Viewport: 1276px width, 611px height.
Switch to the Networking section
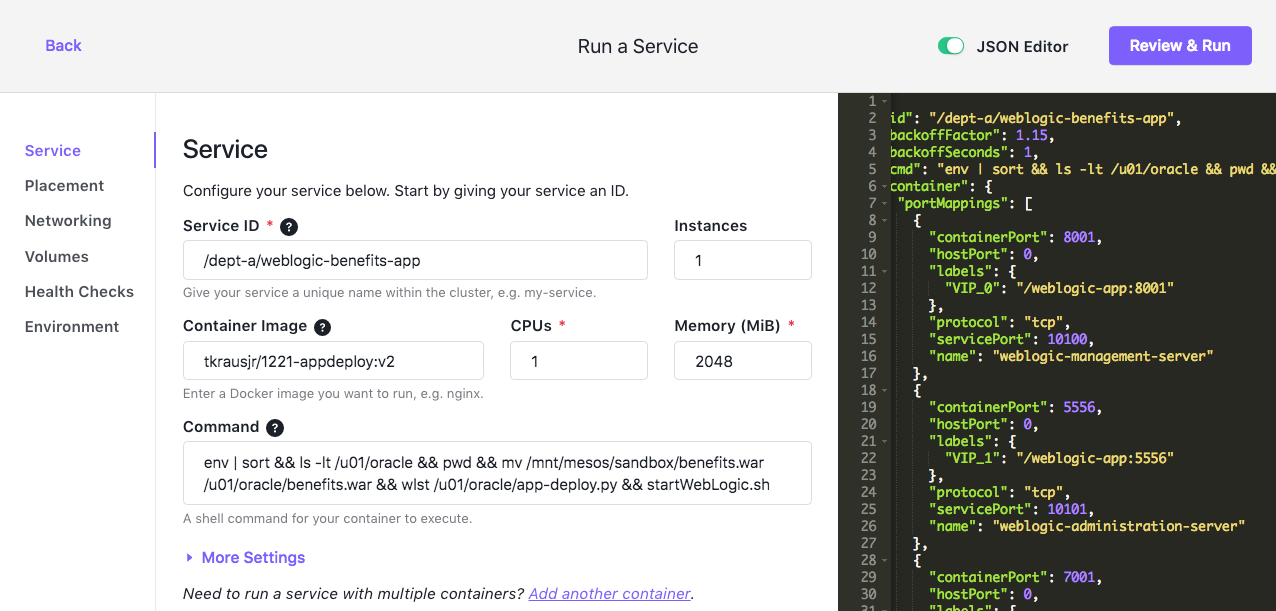pos(68,221)
